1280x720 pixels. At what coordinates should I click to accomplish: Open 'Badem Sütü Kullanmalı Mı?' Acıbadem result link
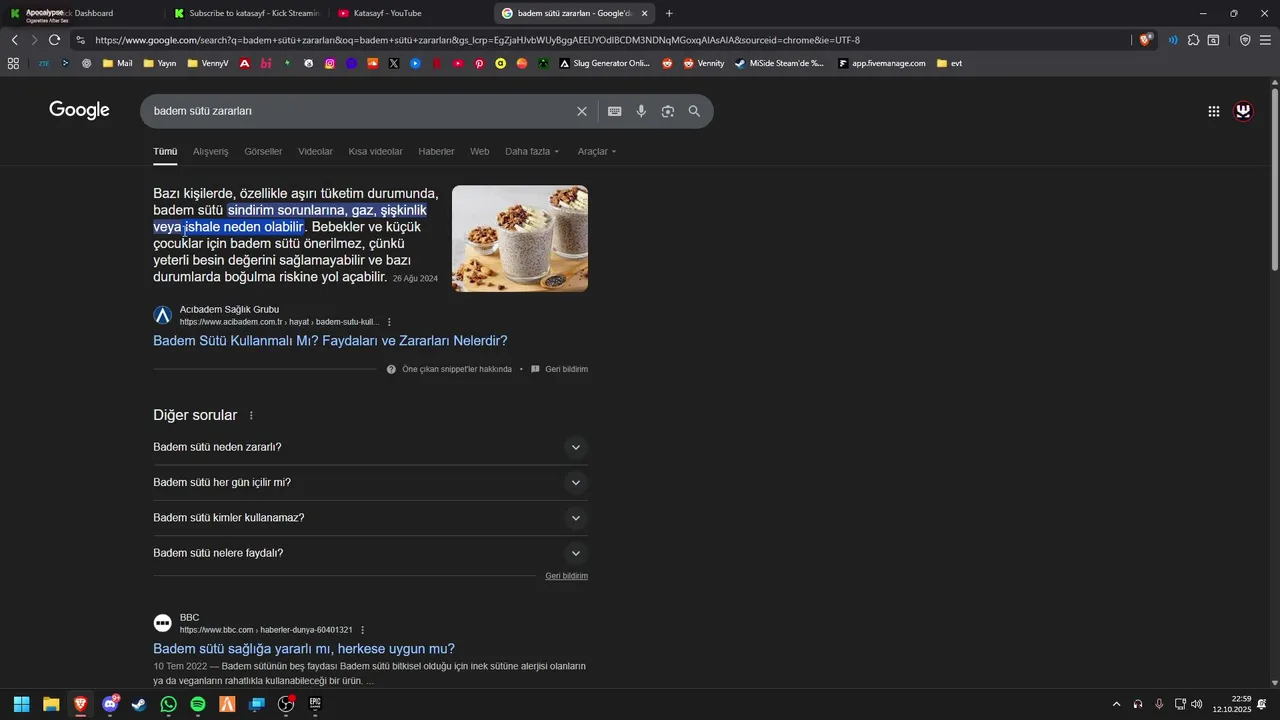tap(330, 341)
